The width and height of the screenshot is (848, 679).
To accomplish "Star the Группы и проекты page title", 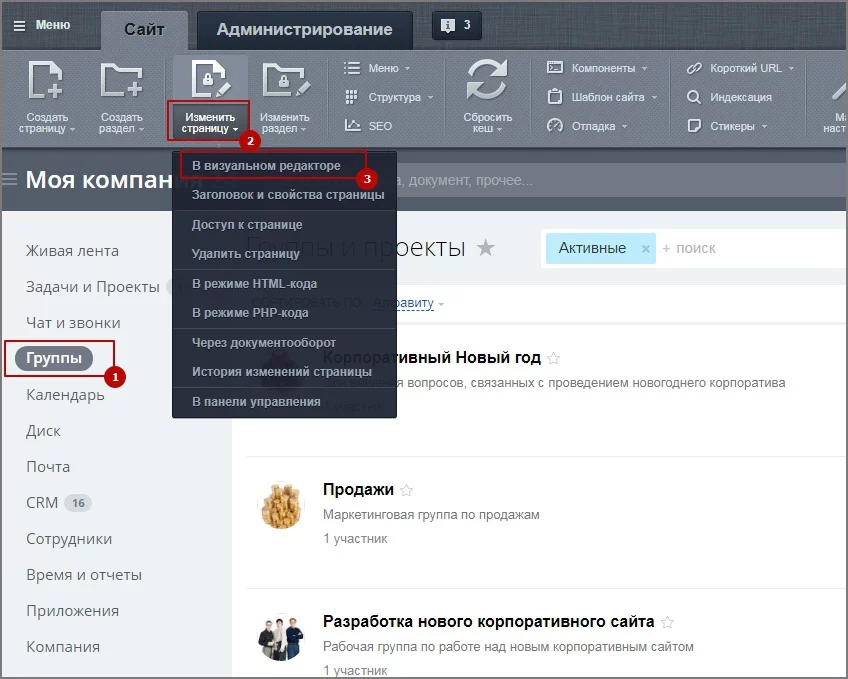I will point(486,248).
